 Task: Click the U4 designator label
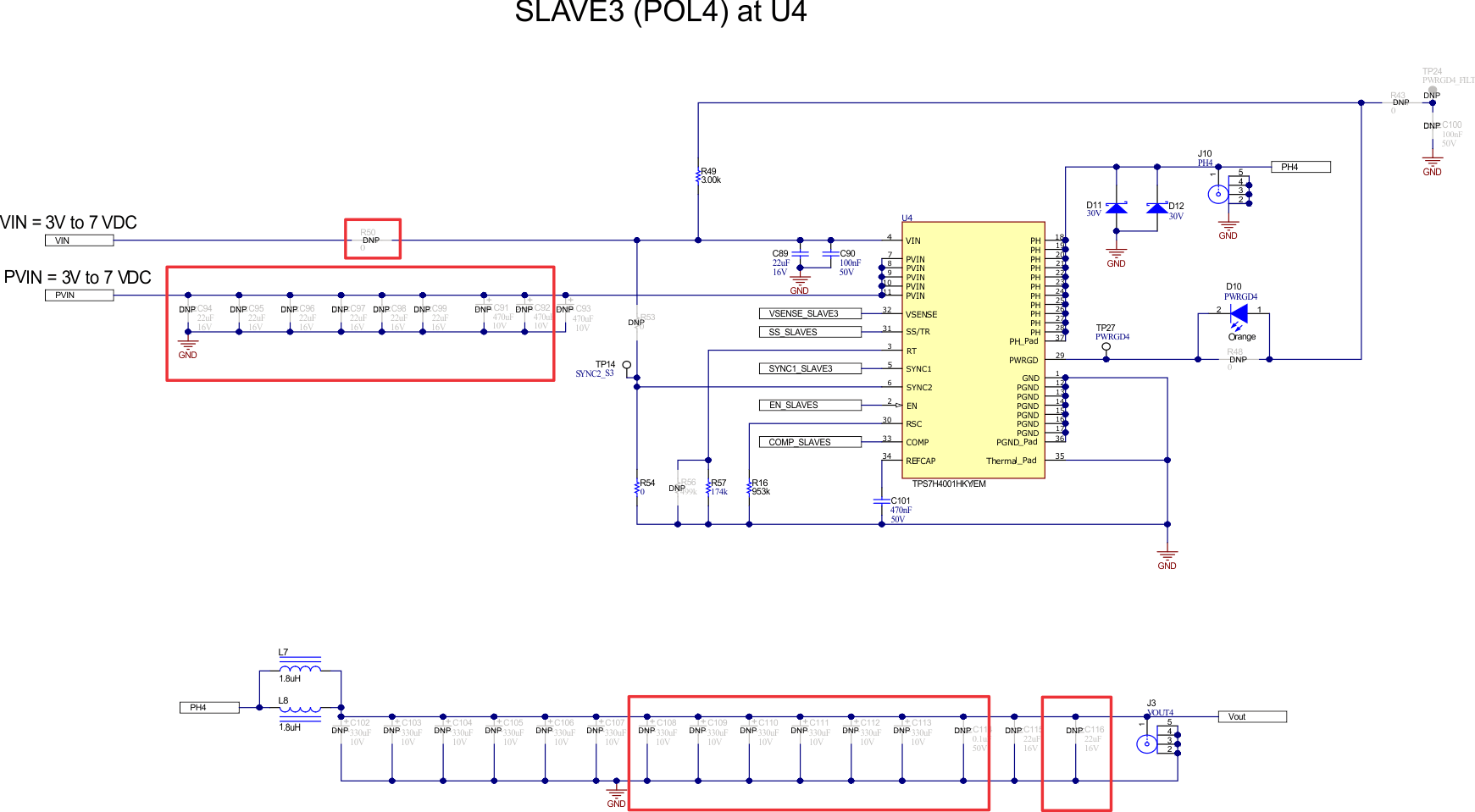pos(907,218)
